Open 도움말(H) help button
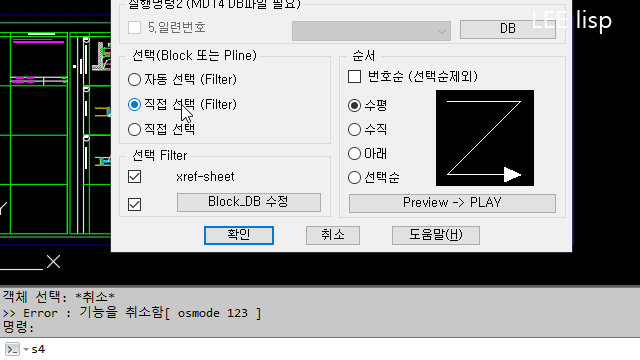The image size is (640, 360). (x=436, y=236)
